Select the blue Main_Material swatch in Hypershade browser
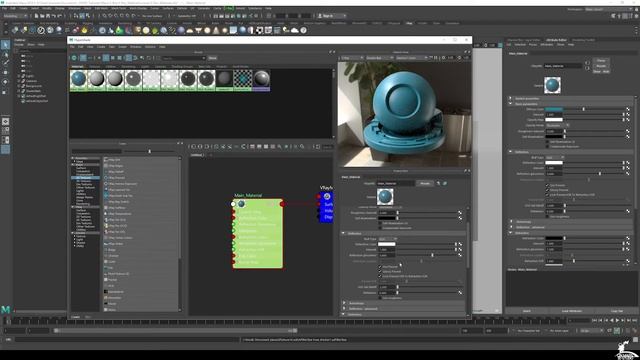This screenshot has height=360, width=640. 78,79
